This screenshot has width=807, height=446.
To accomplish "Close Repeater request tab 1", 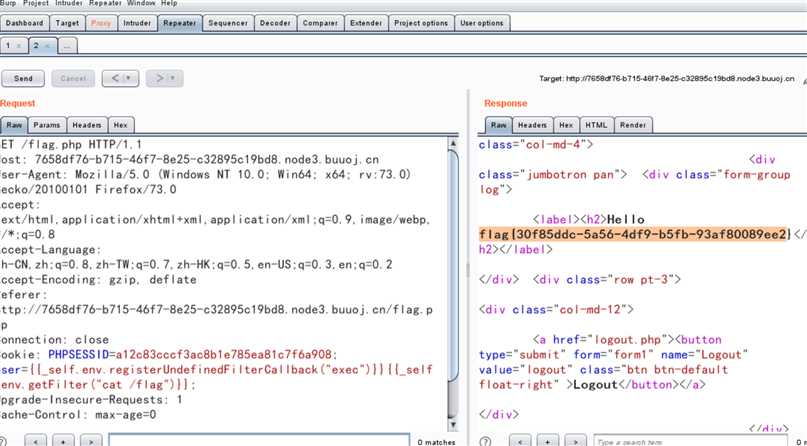I will (x=20, y=46).
